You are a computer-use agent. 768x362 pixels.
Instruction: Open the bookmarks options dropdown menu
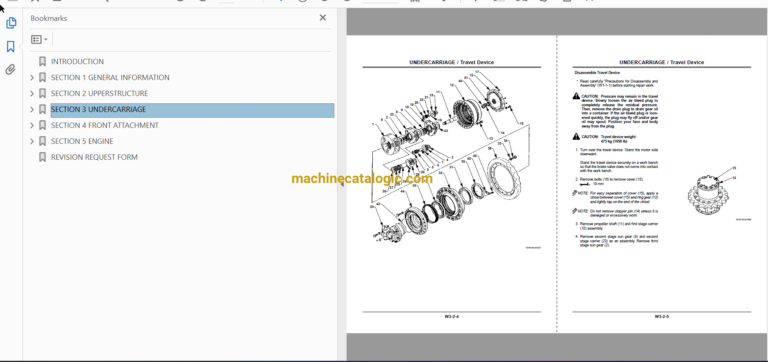39,39
